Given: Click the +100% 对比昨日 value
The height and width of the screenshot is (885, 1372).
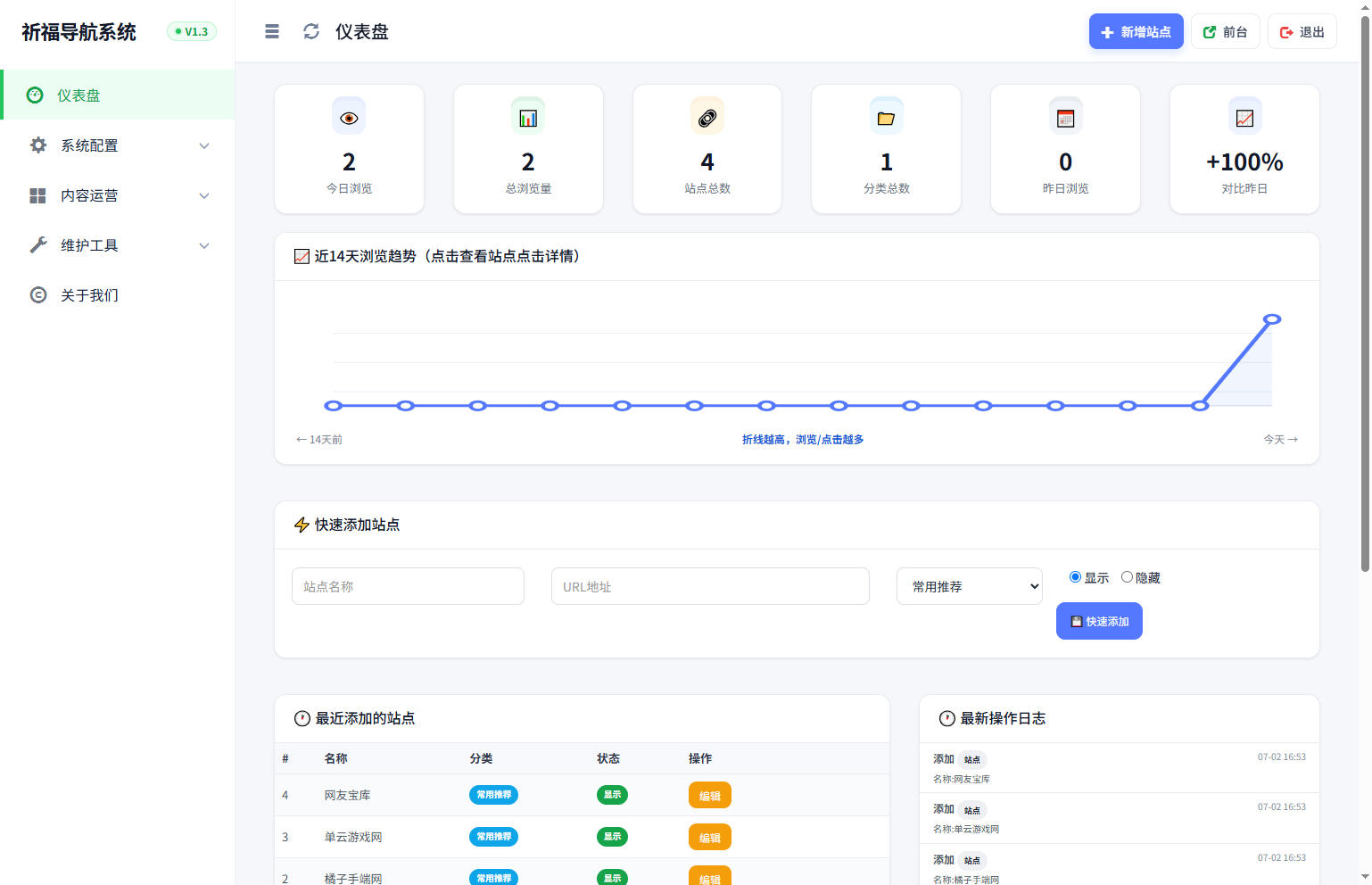Looking at the screenshot, I should [x=1244, y=162].
